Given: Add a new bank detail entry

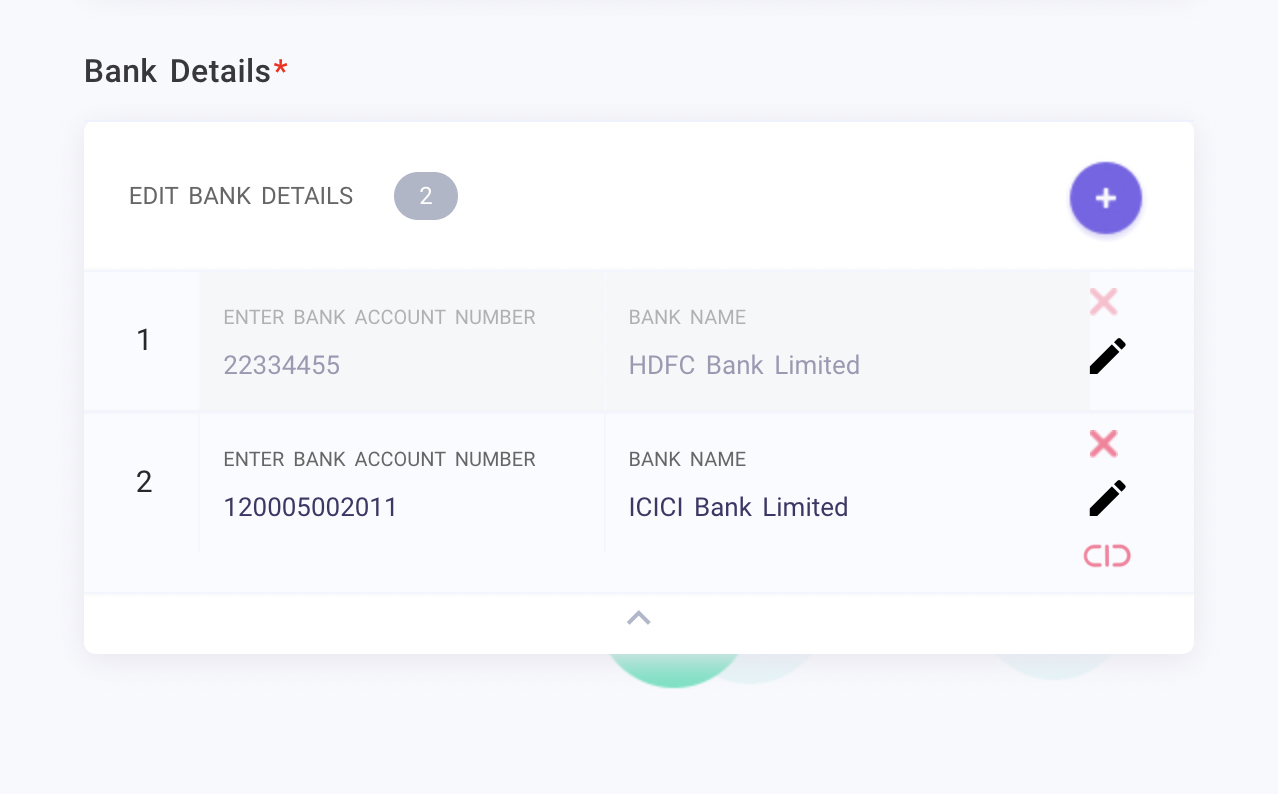Looking at the screenshot, I should [x=1105, y=198].
